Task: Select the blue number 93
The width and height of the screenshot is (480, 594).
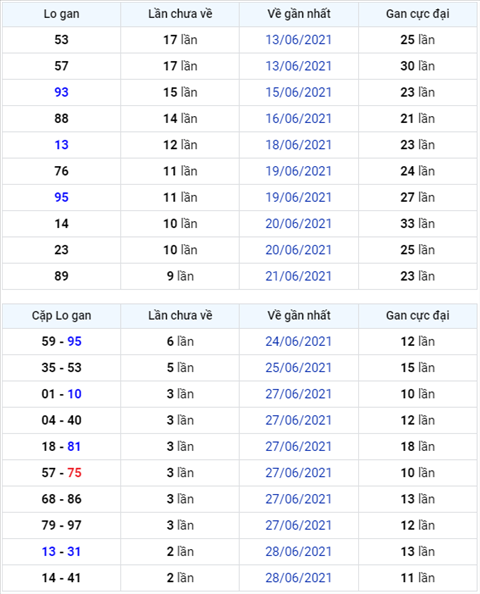Action: point(61,92)
